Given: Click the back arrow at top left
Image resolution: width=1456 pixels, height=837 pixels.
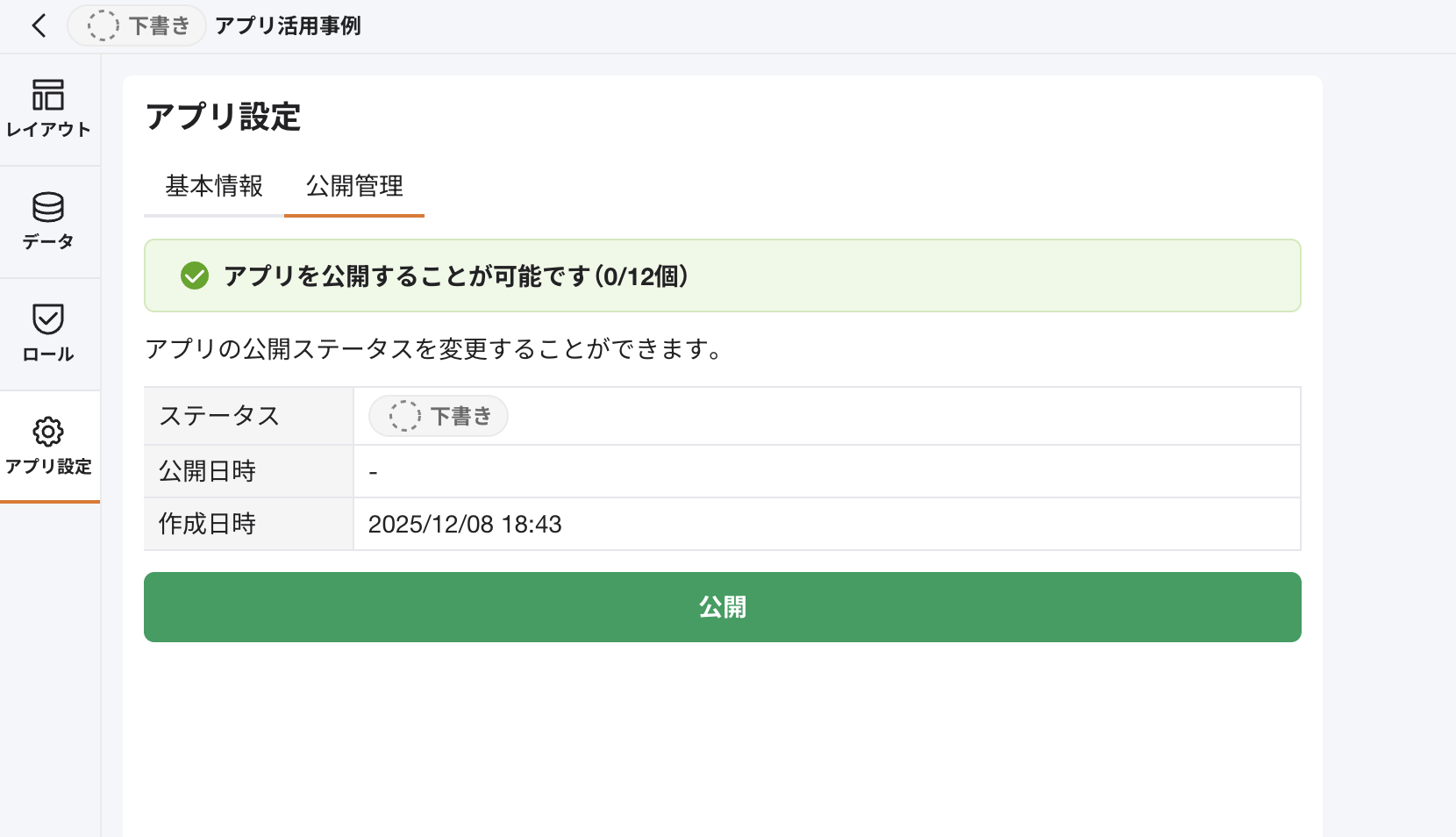Looking at the screenshot, I should pyautogui.click(x=39, y=26).
